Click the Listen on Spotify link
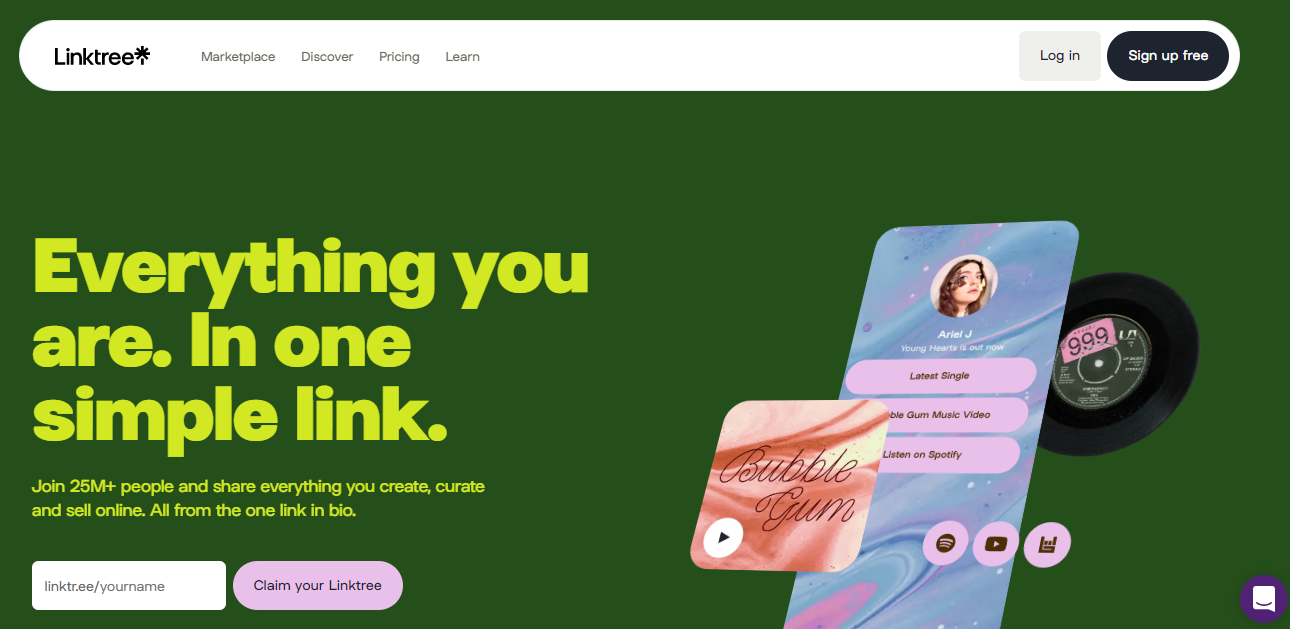 tap(944, 454)
